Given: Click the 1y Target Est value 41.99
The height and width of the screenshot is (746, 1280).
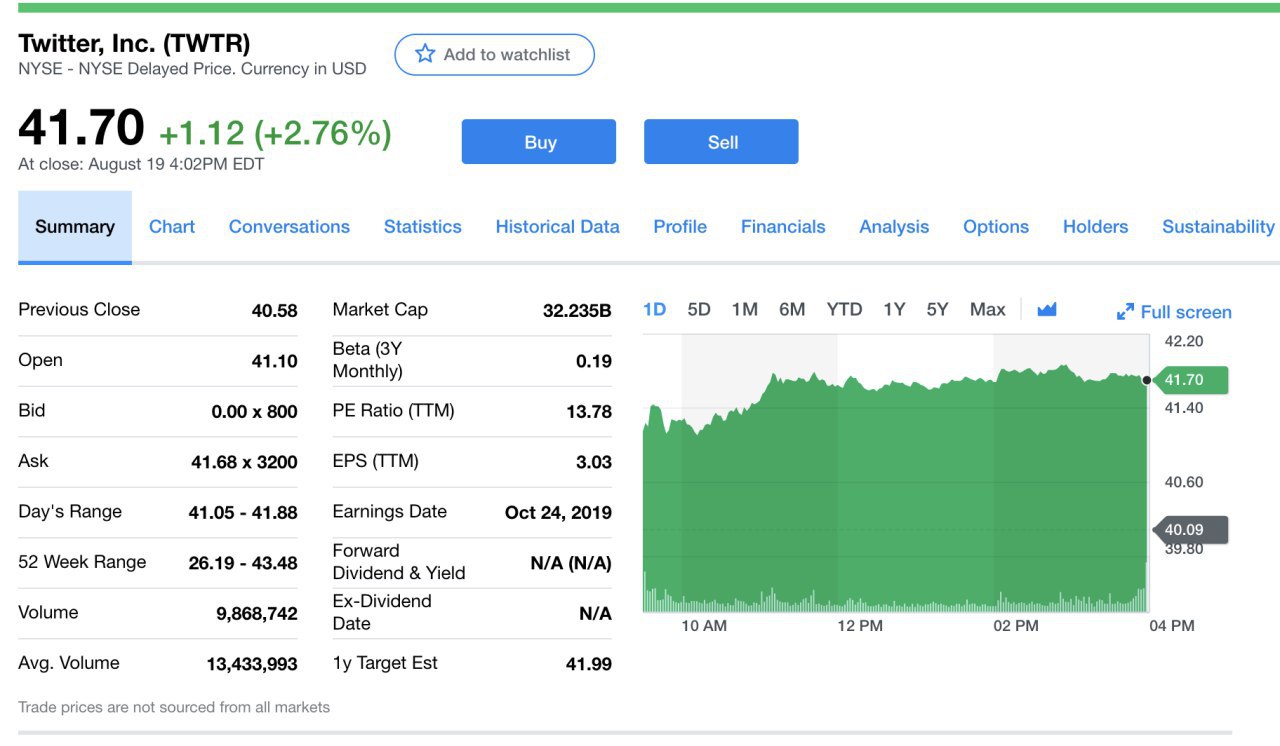Looking at the screenshot, I should tap(589, 664).
